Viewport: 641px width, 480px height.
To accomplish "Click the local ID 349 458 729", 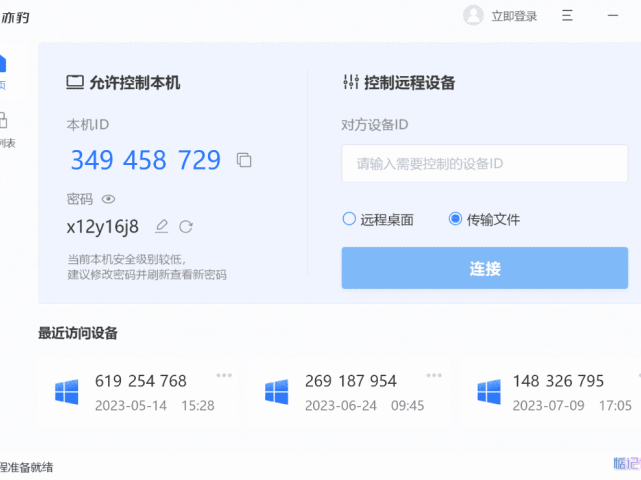I will tap(146, 160).
